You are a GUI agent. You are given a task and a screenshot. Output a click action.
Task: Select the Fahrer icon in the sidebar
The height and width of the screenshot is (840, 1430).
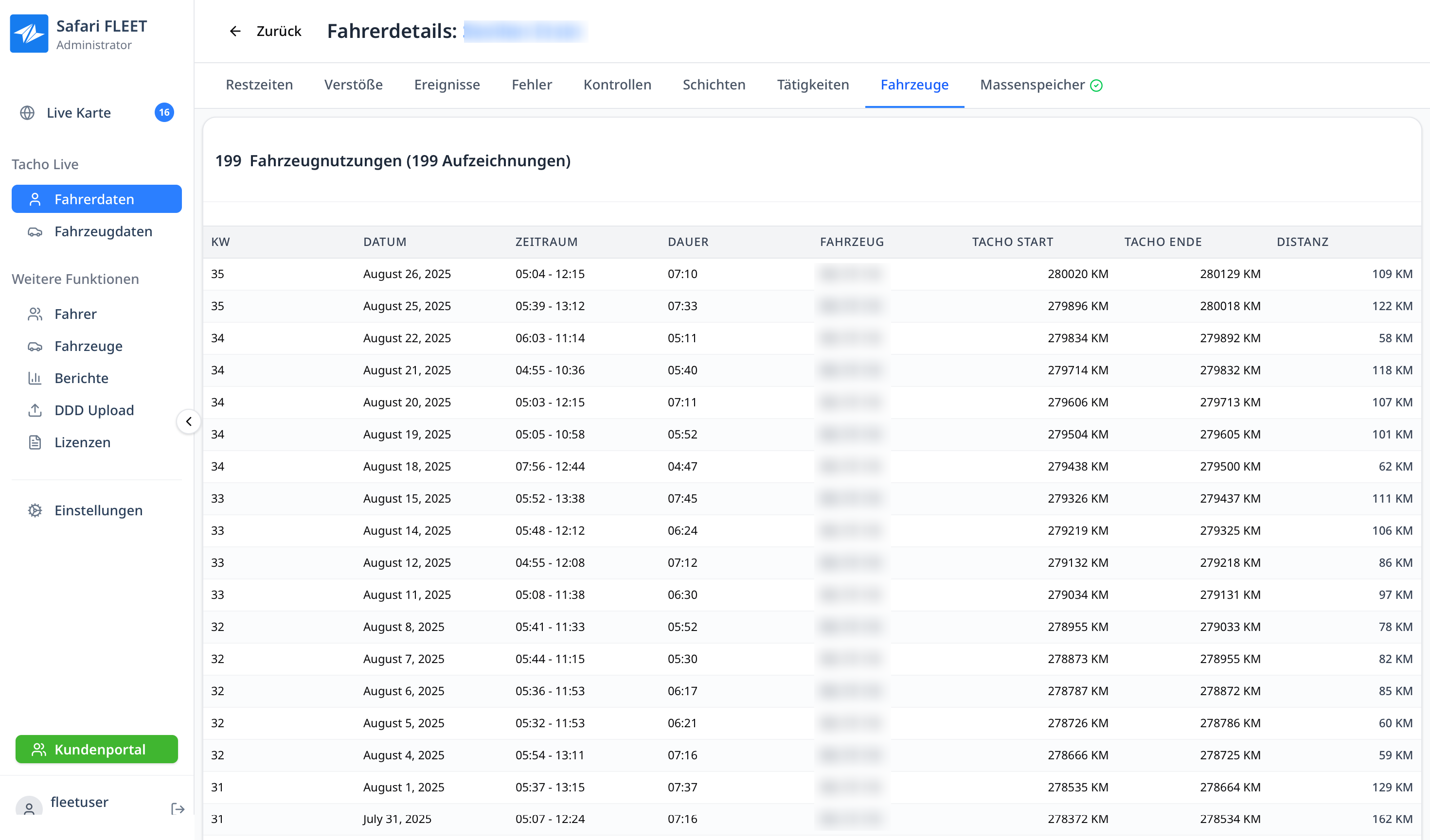pyautogui.click(x=35, y=314)
